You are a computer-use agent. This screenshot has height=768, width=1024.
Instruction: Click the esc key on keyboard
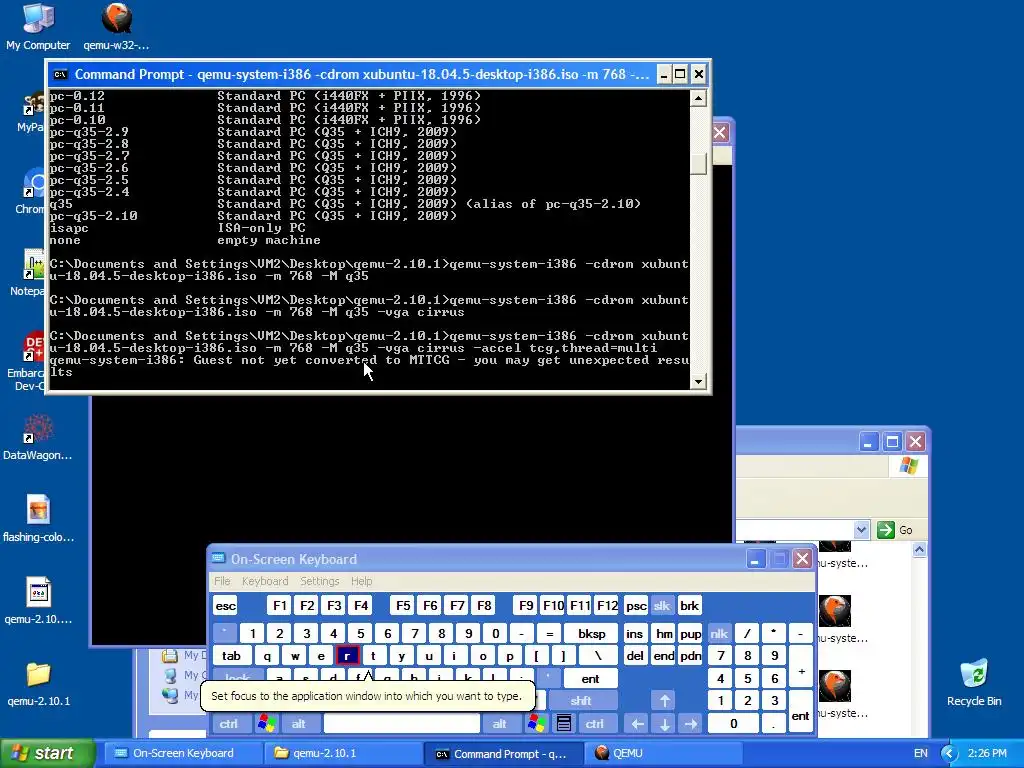tap(225, 606)
